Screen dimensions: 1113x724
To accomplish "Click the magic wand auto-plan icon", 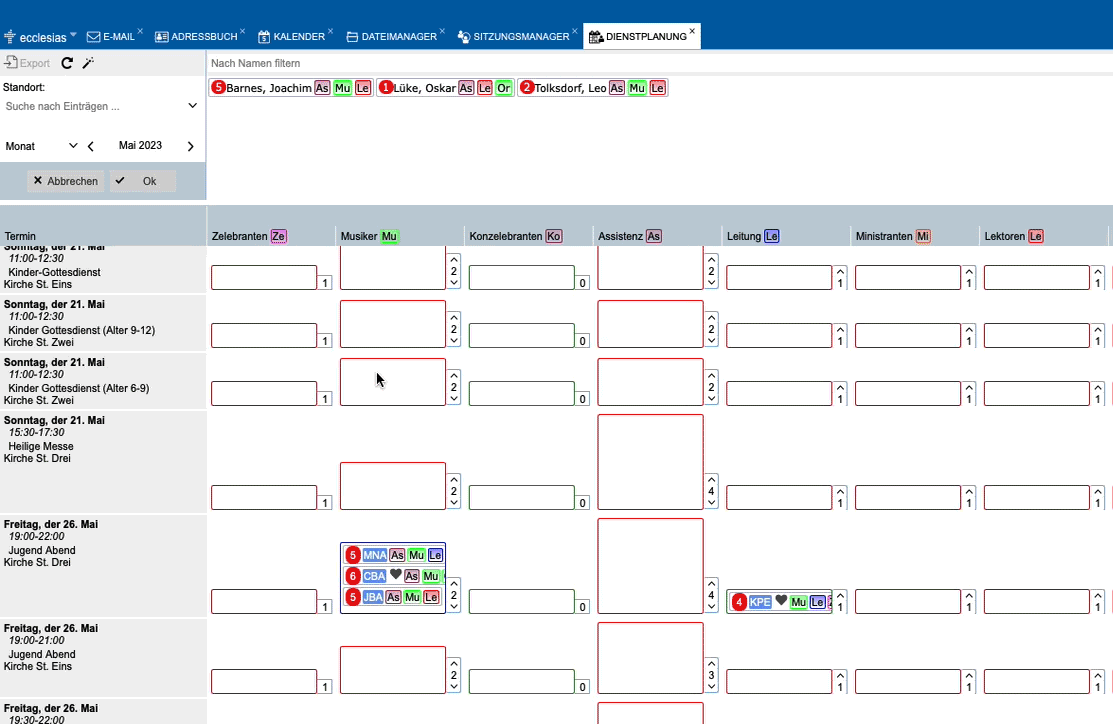I will point(88,63).
